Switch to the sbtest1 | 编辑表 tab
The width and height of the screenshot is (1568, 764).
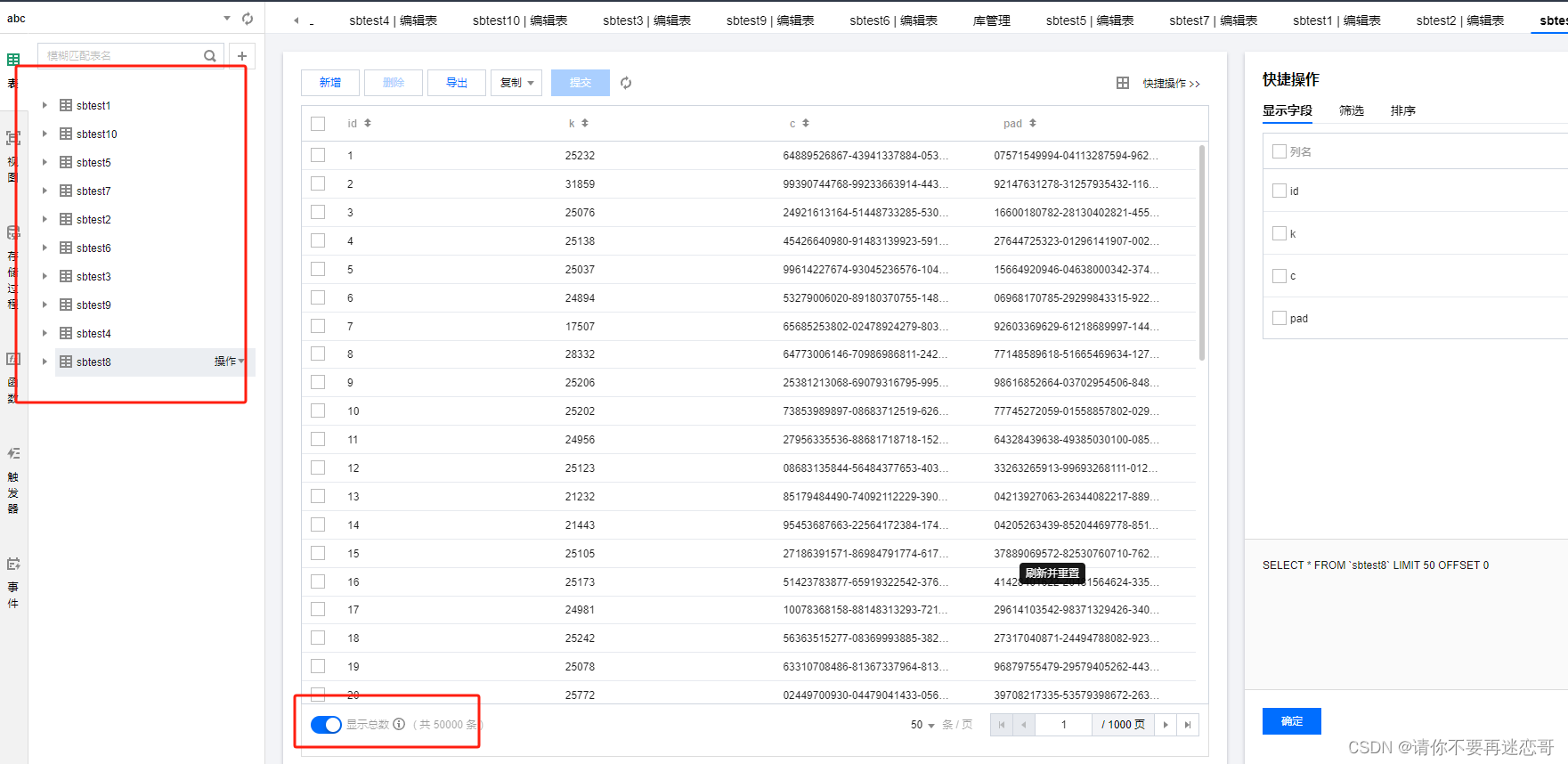click(x=1336, y=20)
